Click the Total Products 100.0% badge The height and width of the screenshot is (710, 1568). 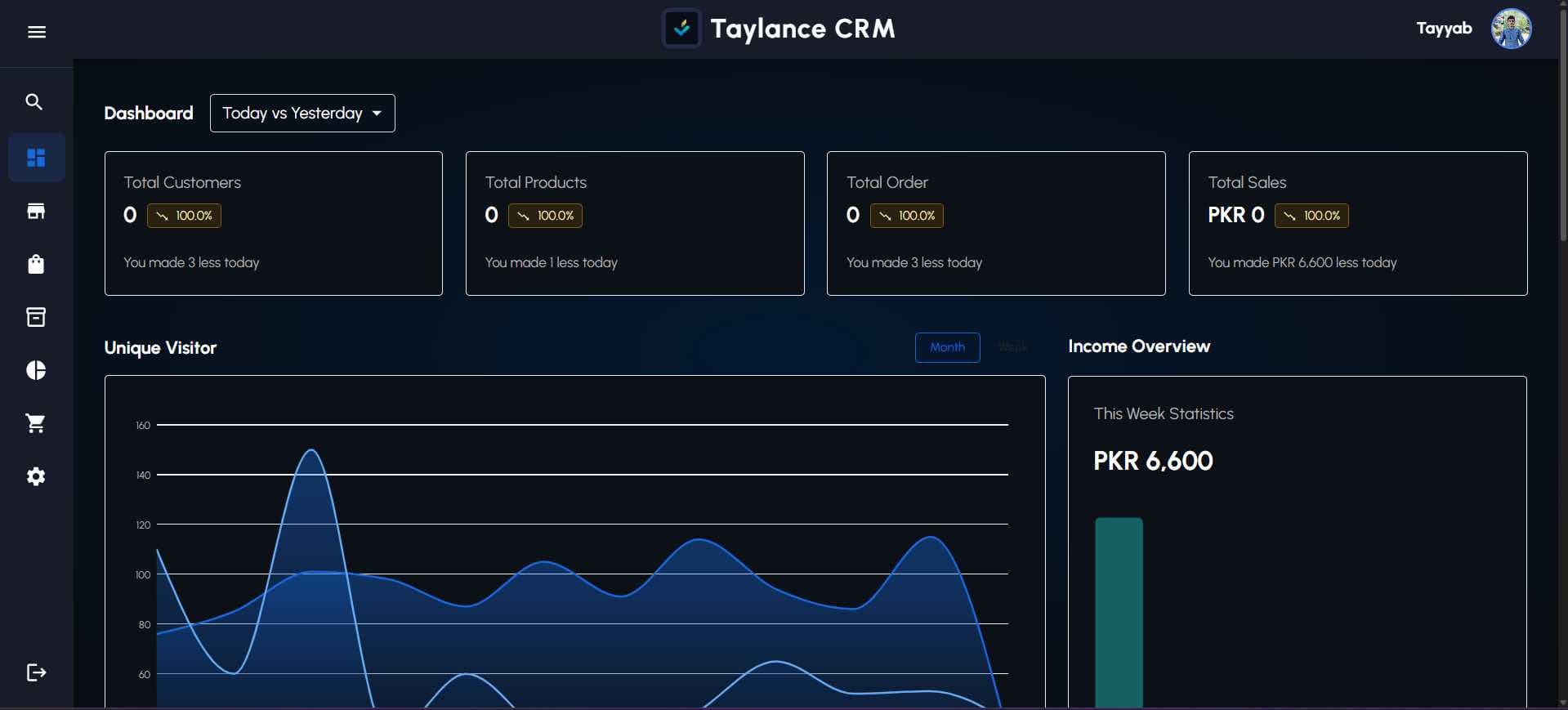coord(545,216)
